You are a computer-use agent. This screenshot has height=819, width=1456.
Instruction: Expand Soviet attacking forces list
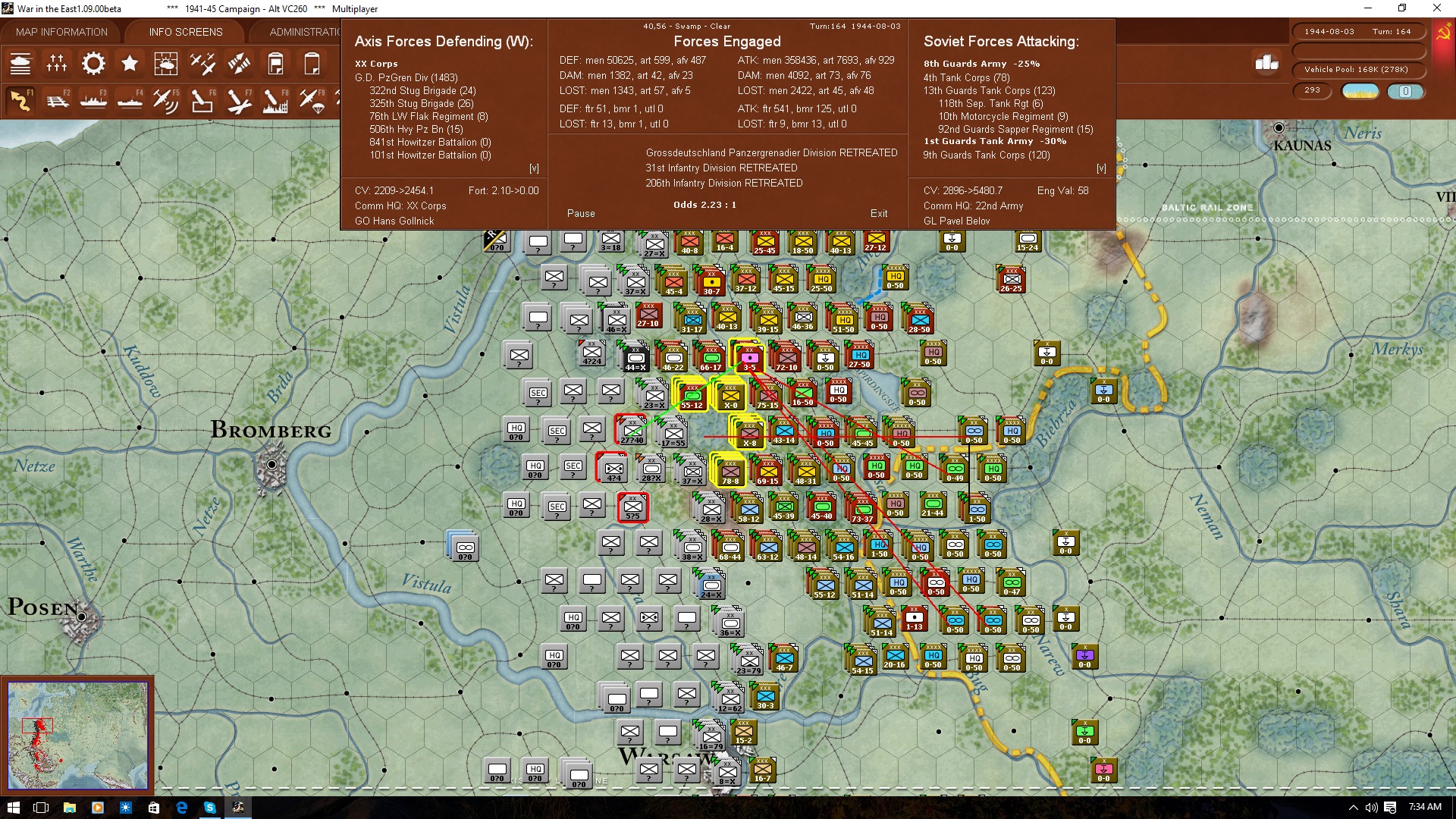coord(1101,168)
